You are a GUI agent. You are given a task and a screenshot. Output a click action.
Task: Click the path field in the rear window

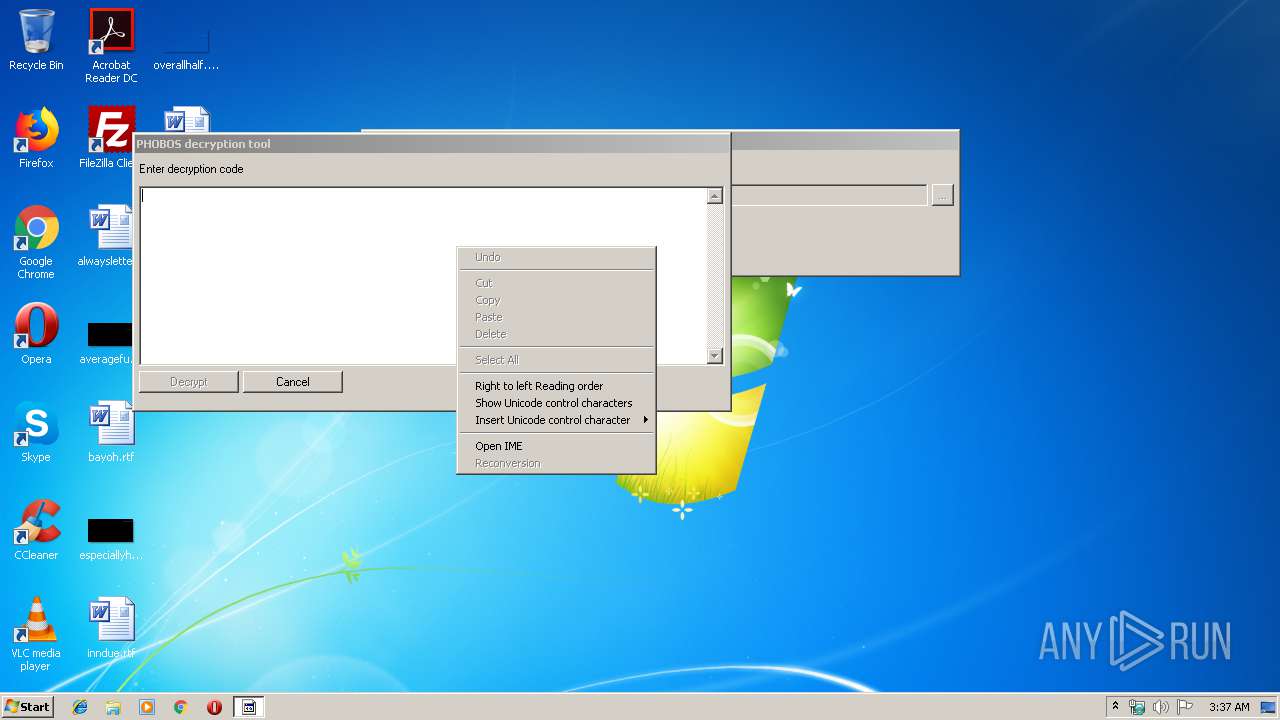(x=829, y=195)
